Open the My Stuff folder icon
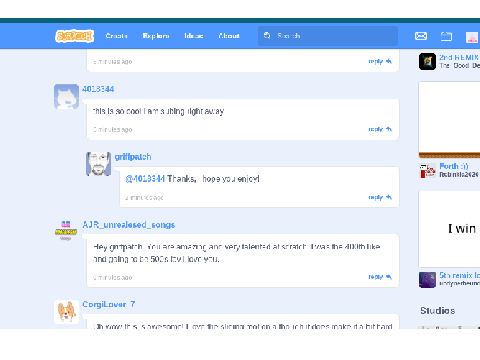This screenshot has height=360, width=480. pos(446,36)
